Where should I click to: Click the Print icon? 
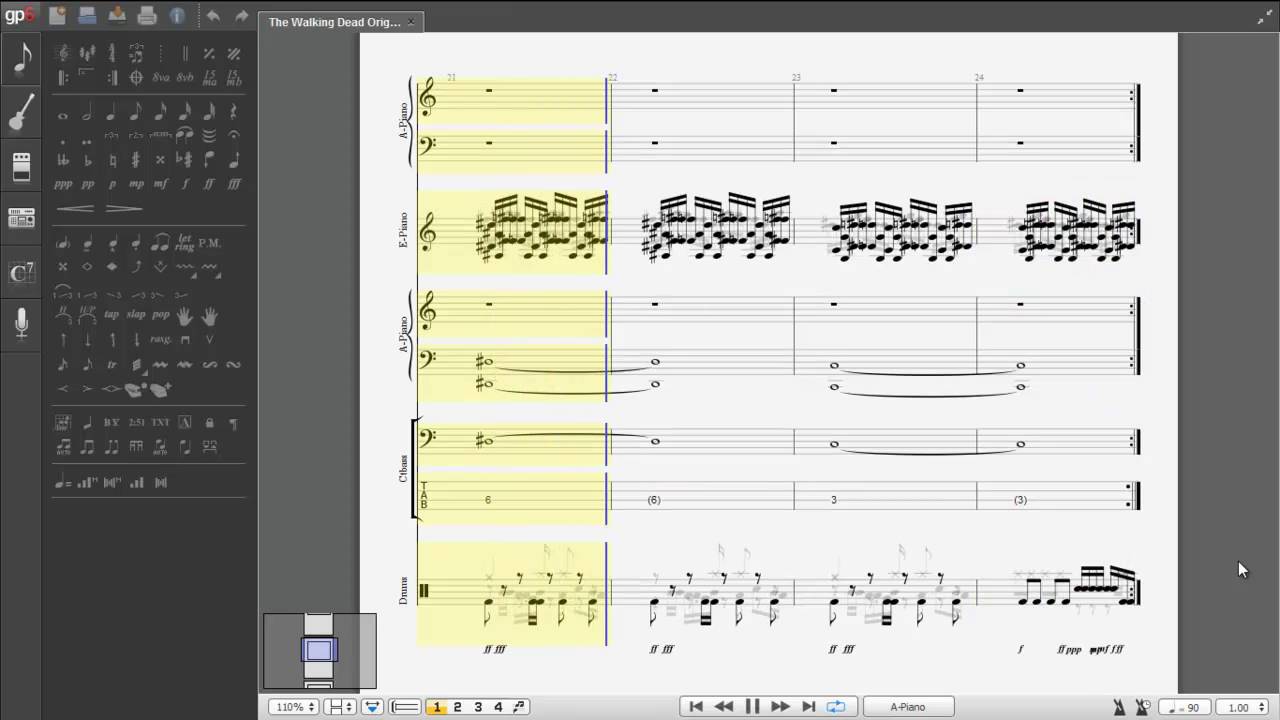pos(147,15)
